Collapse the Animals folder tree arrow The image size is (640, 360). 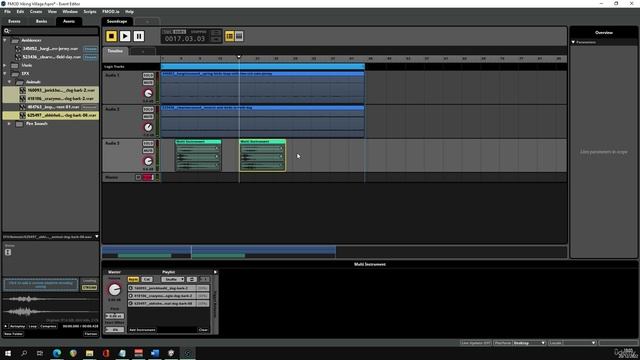(x=9, y=82)
